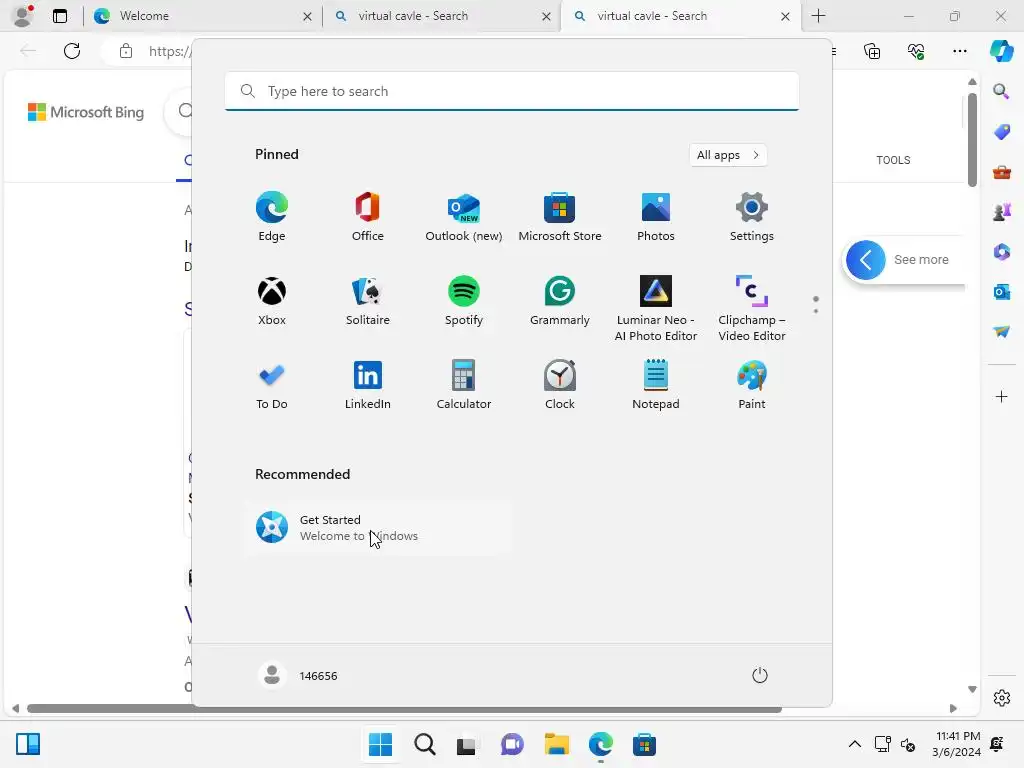Open the clock and date flyout

point(957,744)
